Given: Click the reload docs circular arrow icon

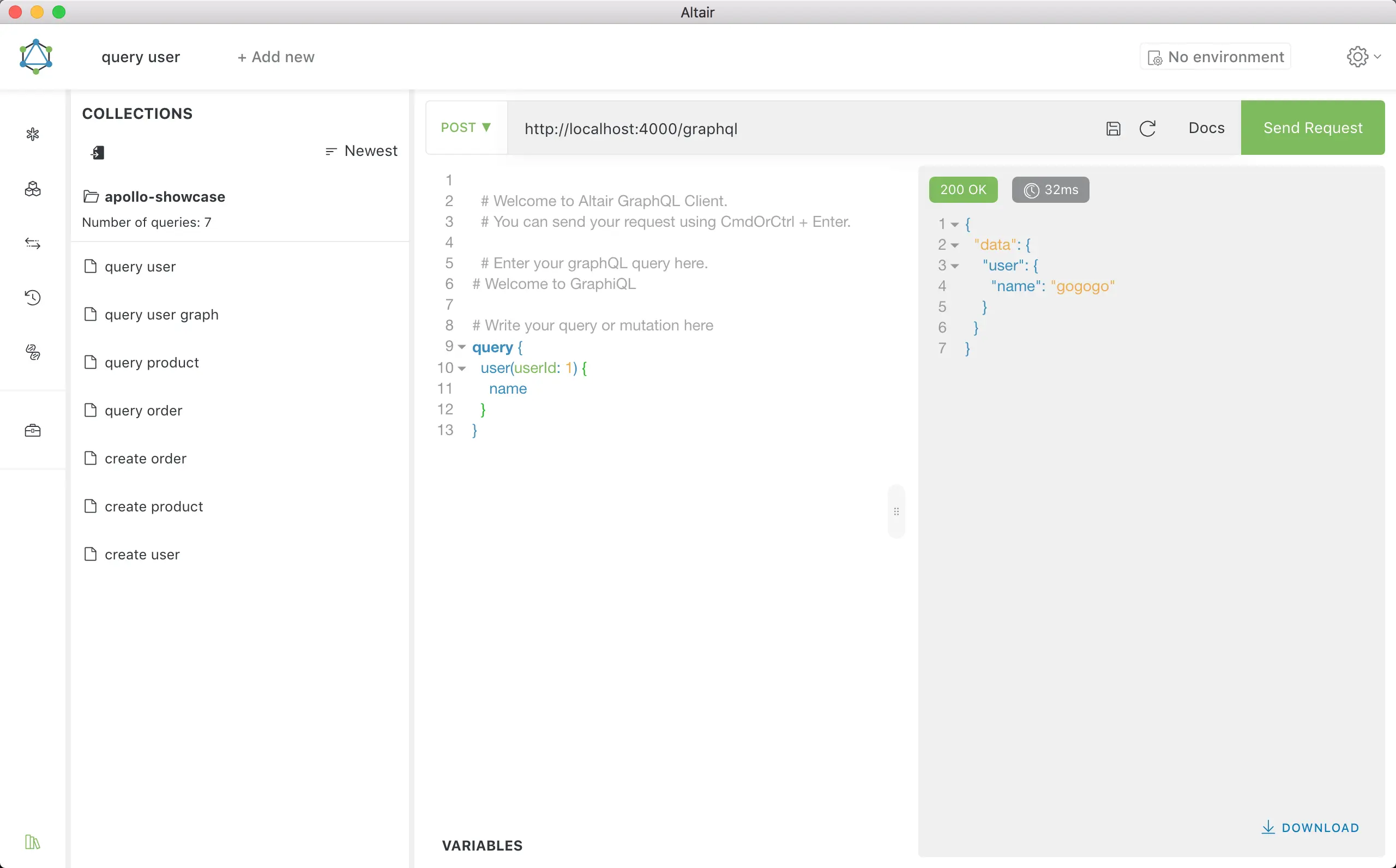Looking at the screenshot, I should [1147, 129].
